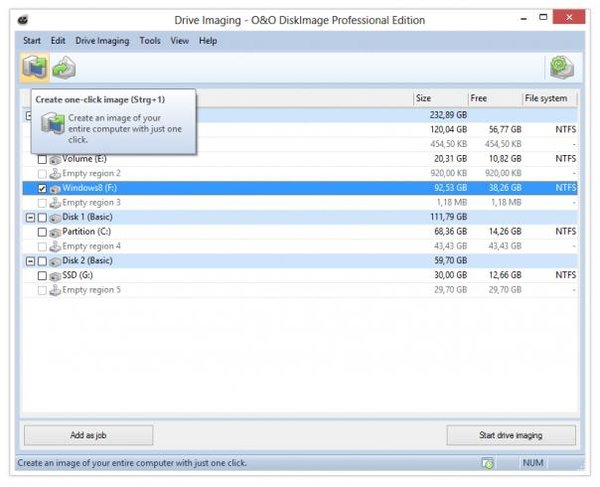Click the green arrow restore toolbar icon
Image resolution: width=600 pixels, height=487 pixels.
coord(65,68)
